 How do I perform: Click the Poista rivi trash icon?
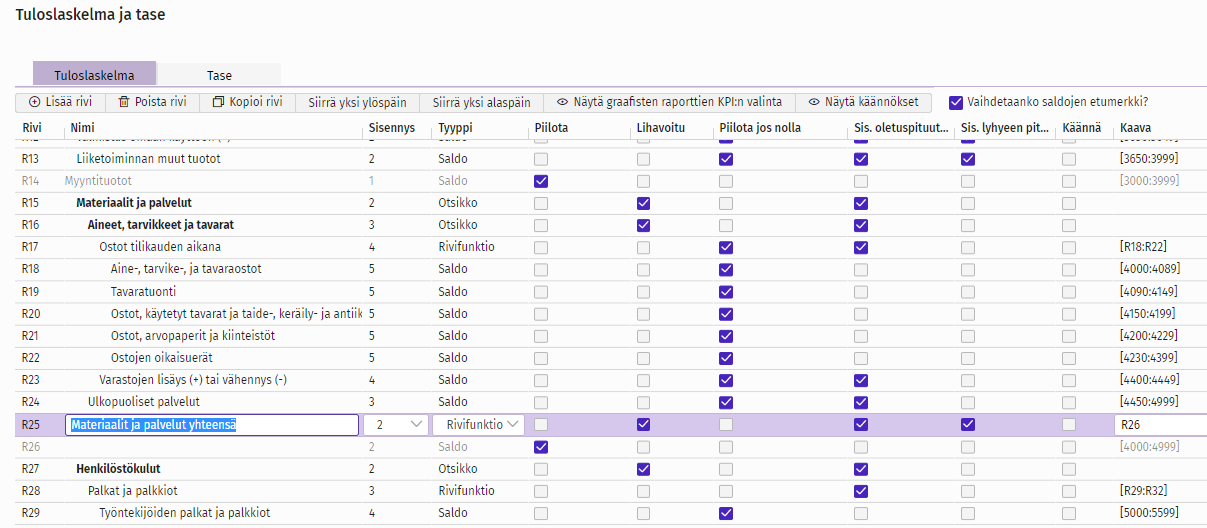click(x=124, y=102)
